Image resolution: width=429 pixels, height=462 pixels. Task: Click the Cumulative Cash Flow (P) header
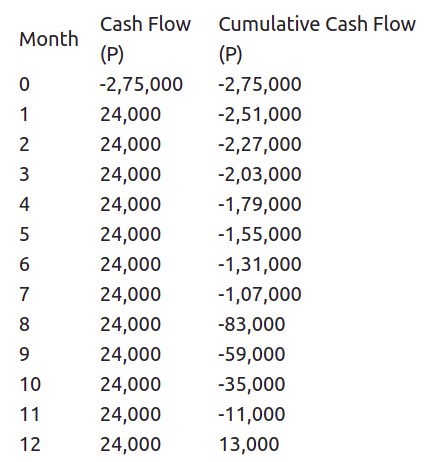coord(317,39)
